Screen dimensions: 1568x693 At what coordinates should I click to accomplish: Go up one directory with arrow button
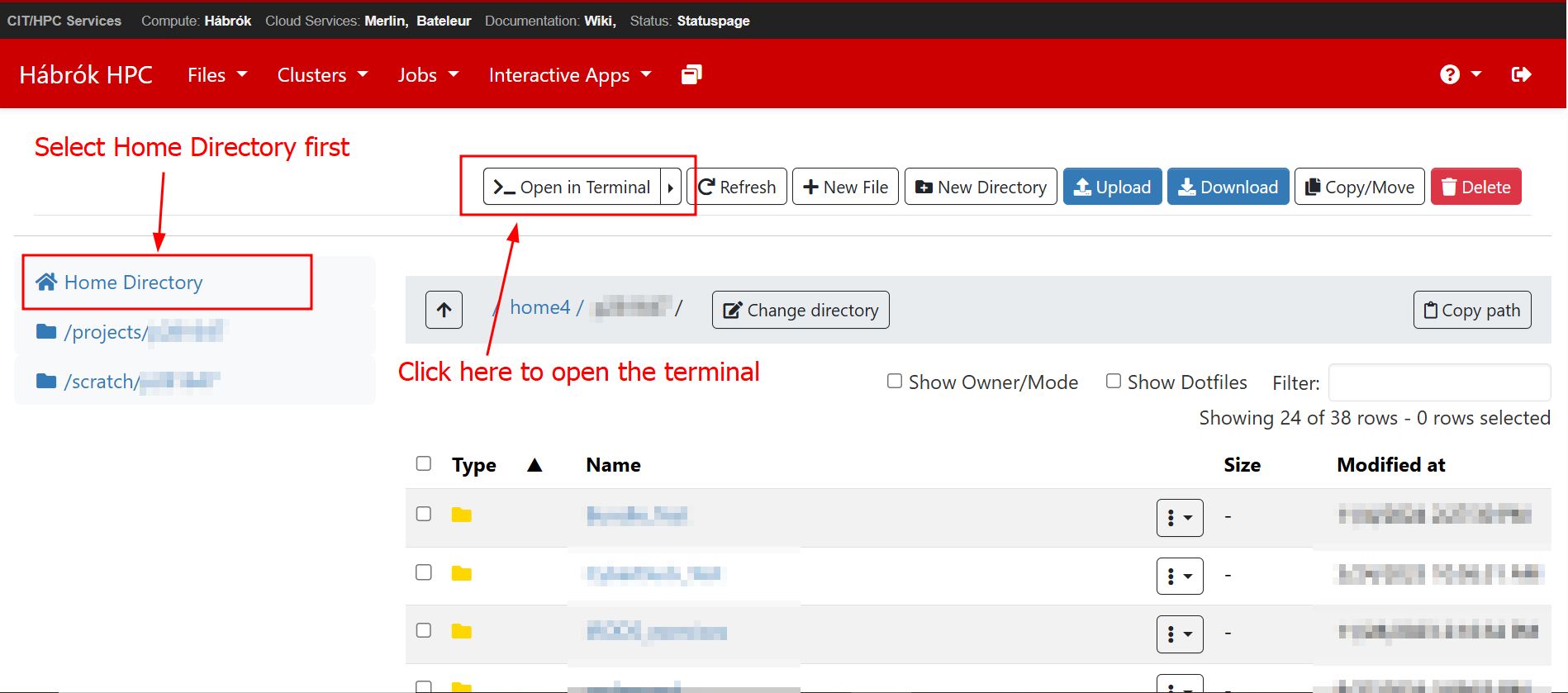[x=444, y=310]
